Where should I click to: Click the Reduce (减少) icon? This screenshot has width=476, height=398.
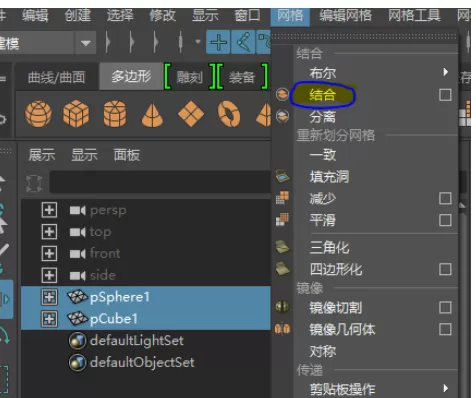(282, 197)
